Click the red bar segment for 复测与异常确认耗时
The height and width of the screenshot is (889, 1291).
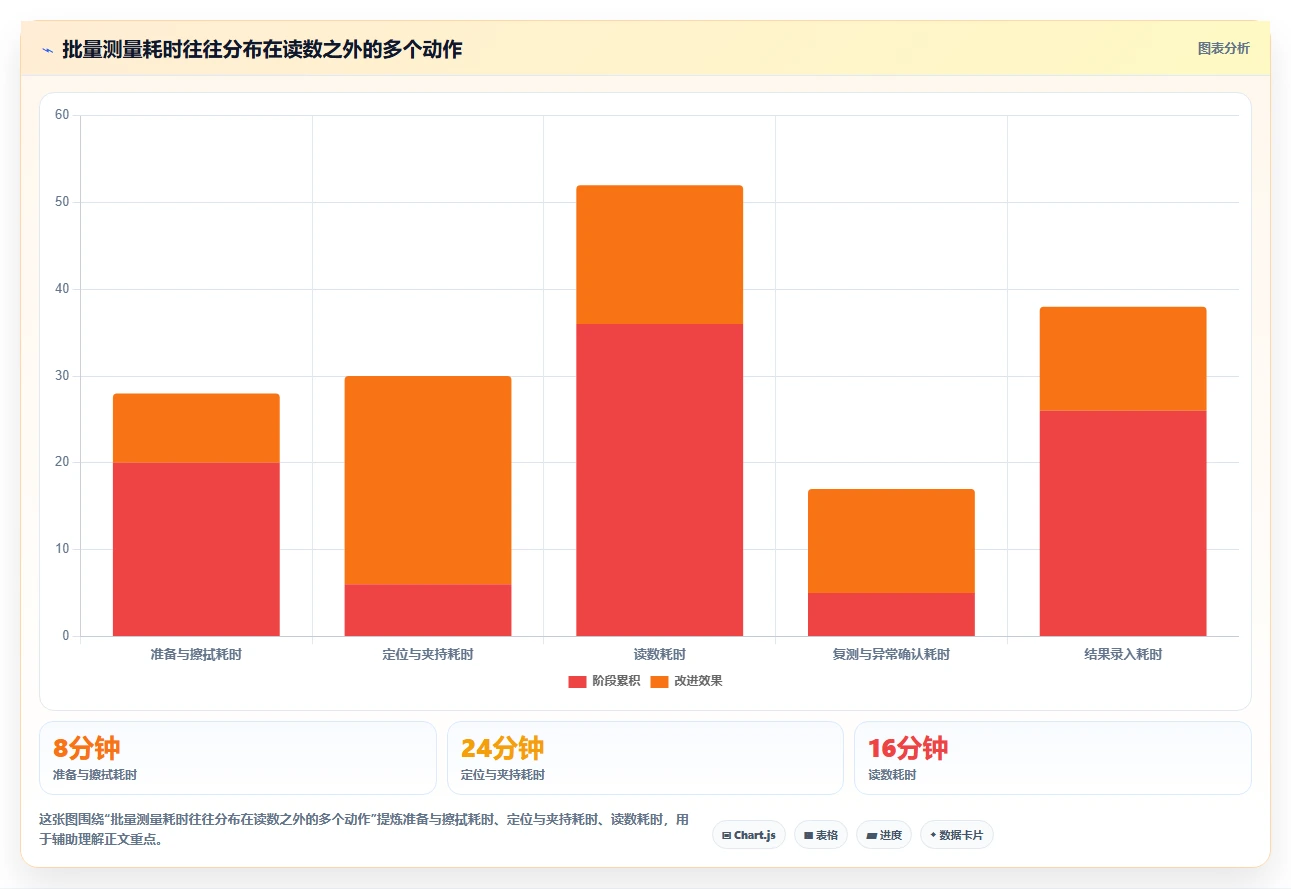pos(892,614)
